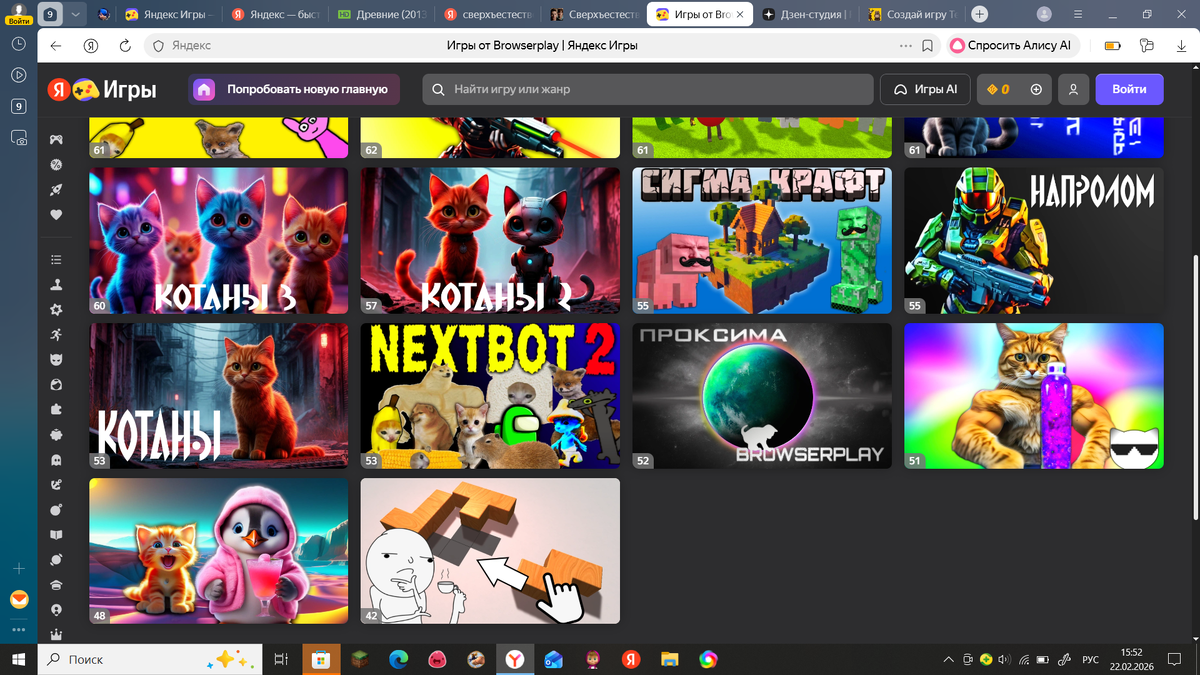Open the screenshot camera icon in browser sidebar
The height and width of the screenshot is (675, 1200).
(x=18, y=139)
